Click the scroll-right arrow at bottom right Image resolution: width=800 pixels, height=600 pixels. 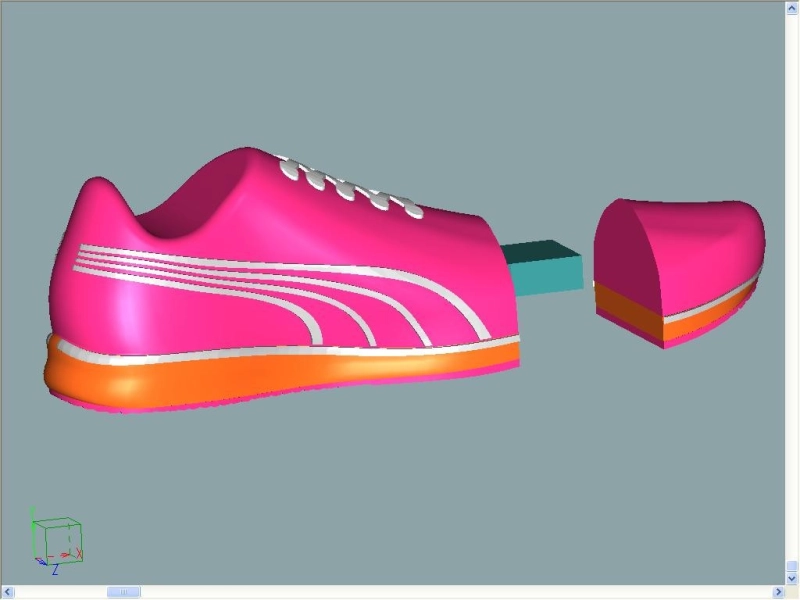tap(777, 590)
